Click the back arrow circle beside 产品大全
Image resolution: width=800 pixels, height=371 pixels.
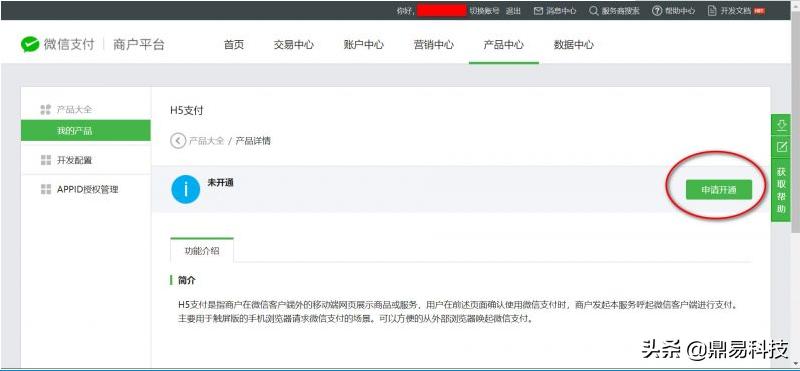[x=178, y=141]
